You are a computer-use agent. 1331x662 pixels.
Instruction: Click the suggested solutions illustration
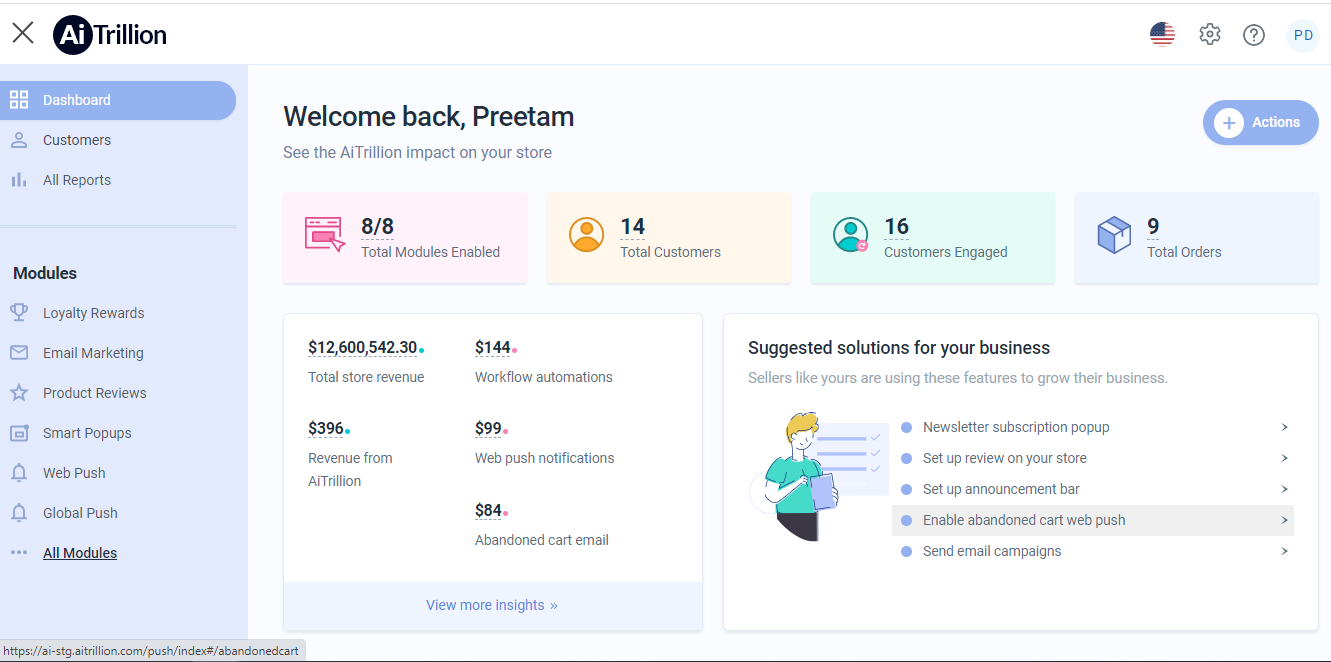pos(819,477)
